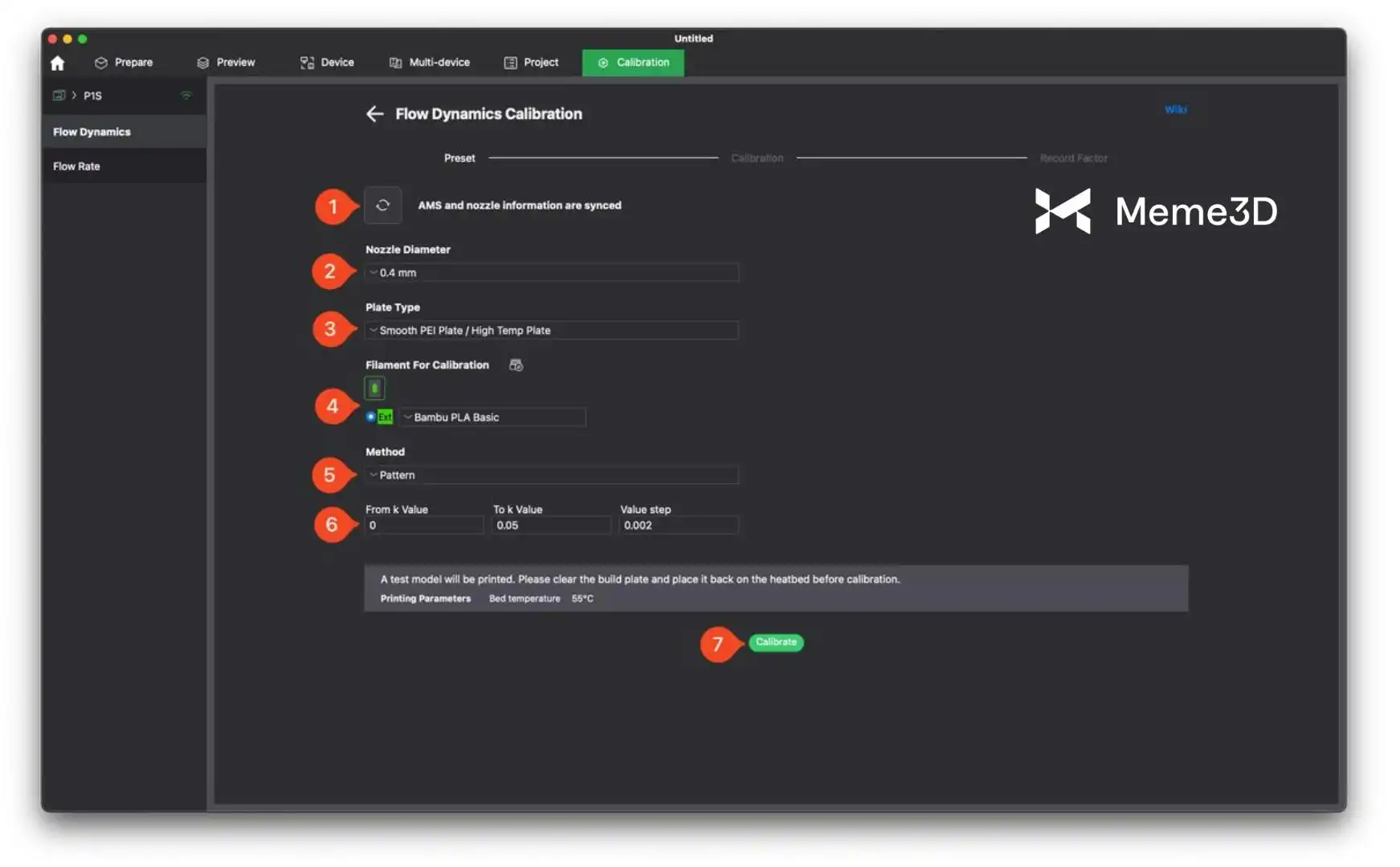Click the filament settings icon next to Filament For Calibration
The height and width of the screenshot is (867, 1400).
[x=516, y=365]
